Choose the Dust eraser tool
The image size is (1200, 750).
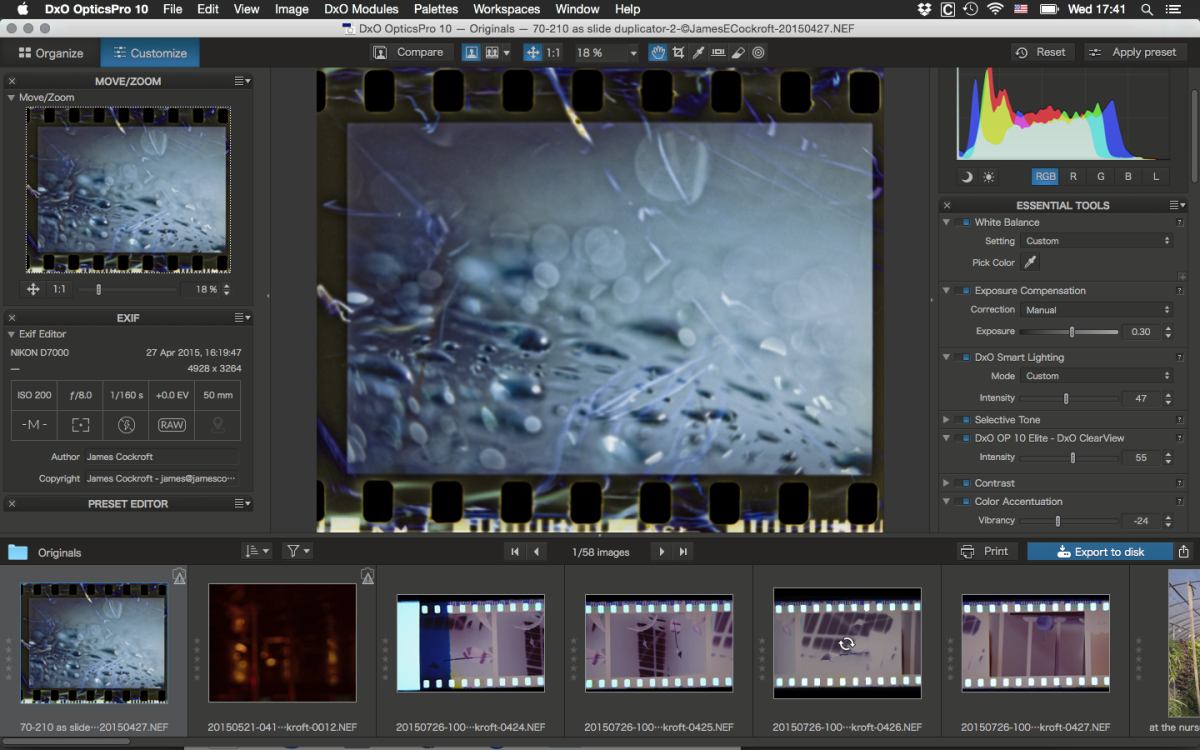(738, 52)
